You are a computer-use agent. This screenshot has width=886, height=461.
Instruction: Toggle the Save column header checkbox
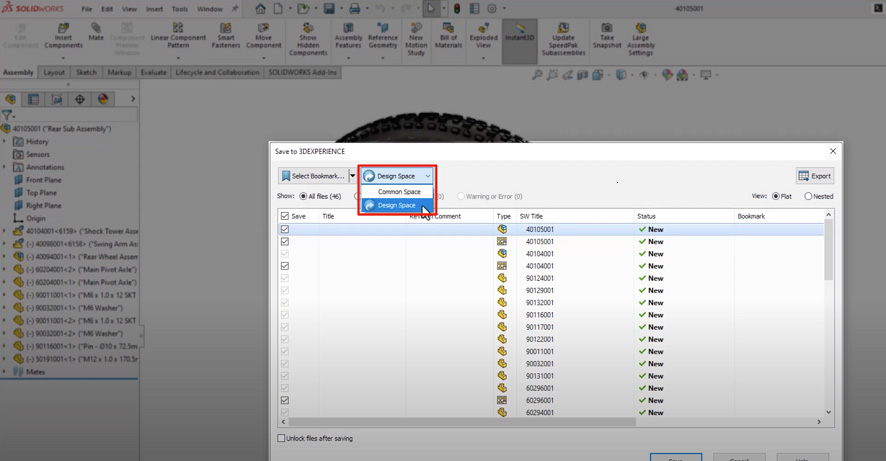pos(285,216)
